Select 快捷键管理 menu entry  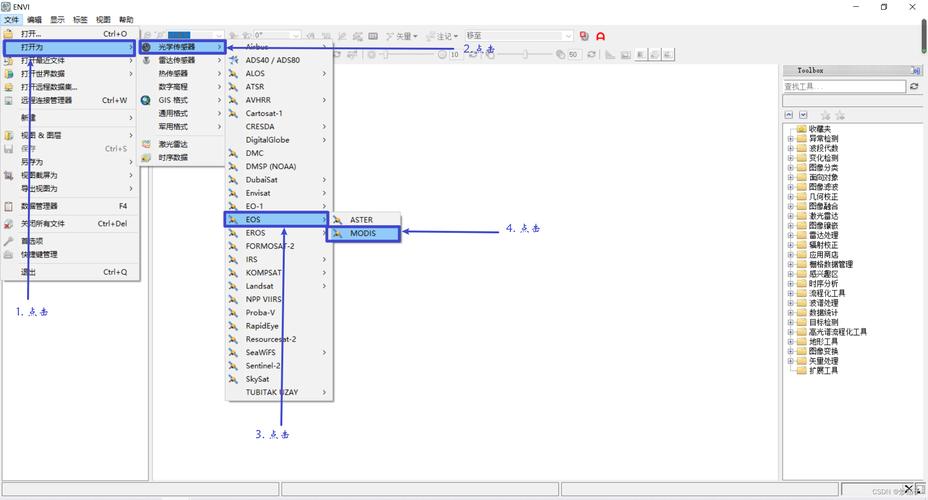point(69,254)
